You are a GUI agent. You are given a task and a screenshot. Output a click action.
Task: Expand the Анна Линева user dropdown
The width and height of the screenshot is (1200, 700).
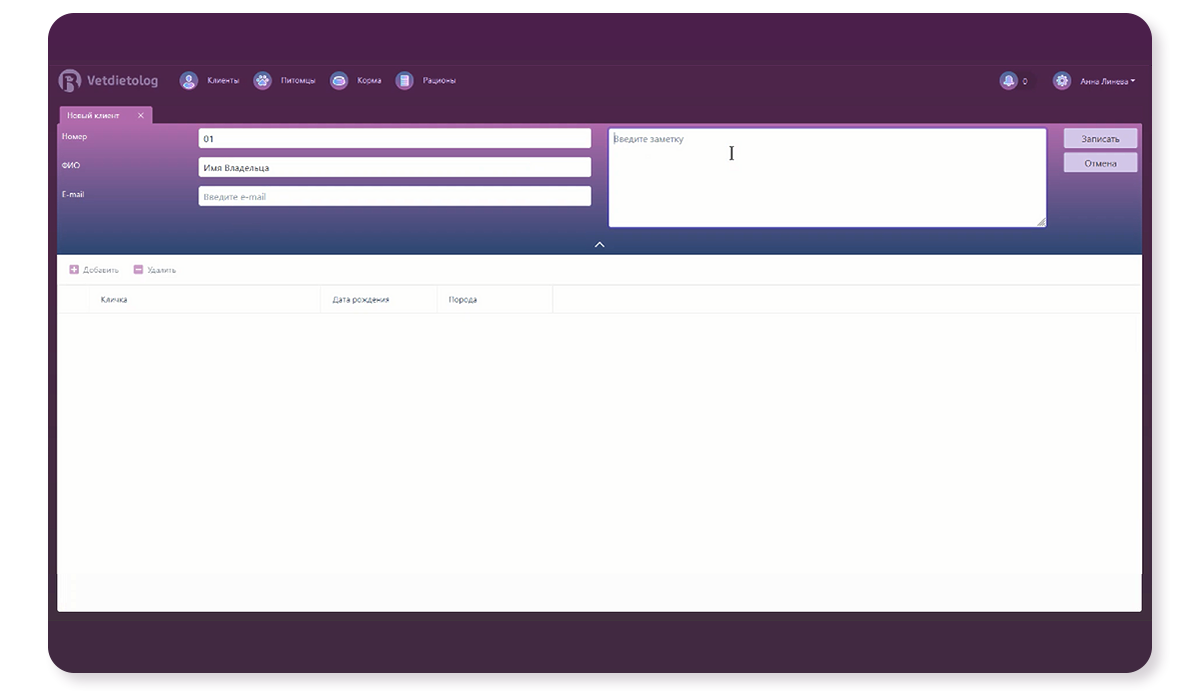coord(1108,82)
